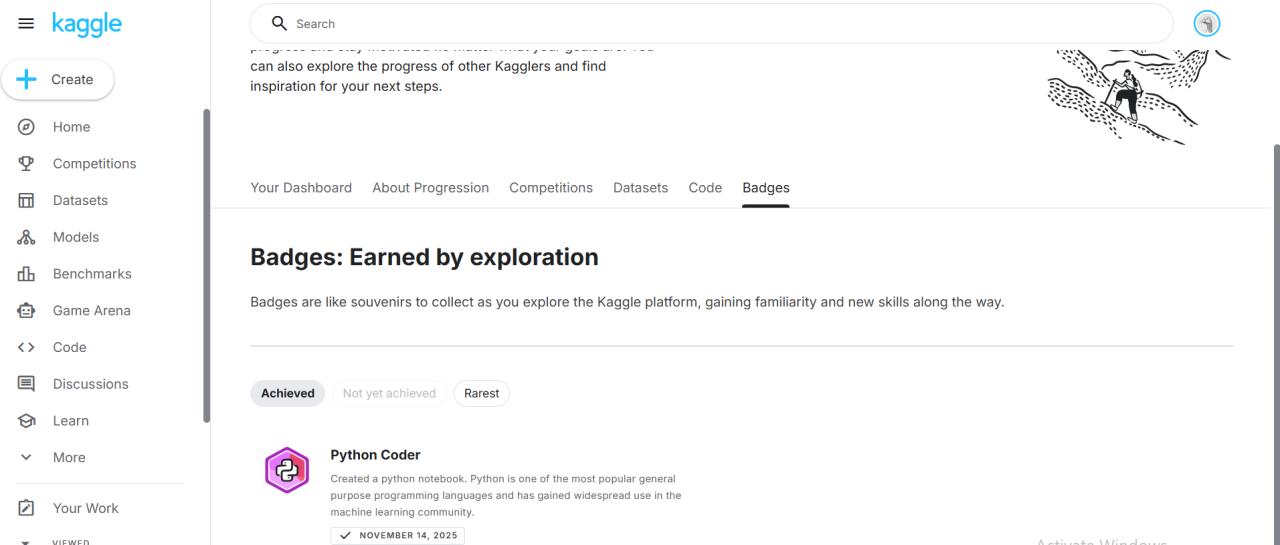Open Code label in the sidebar
The width and height of the screenshot is (1280, 545).
point(70,347)
